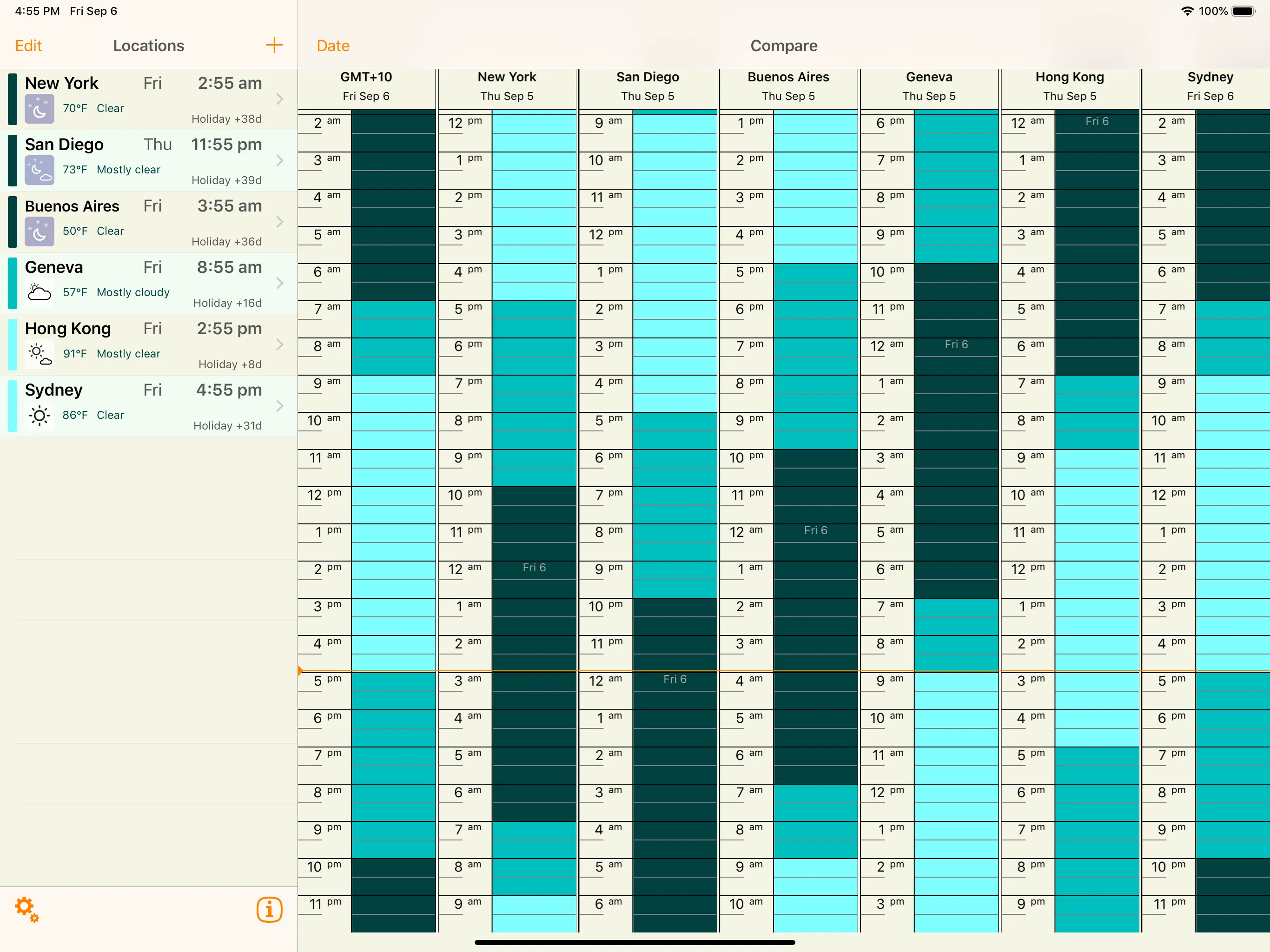Tap the battery indicator in status bar
1270x952 pixels.
[x=1244, y=11]
